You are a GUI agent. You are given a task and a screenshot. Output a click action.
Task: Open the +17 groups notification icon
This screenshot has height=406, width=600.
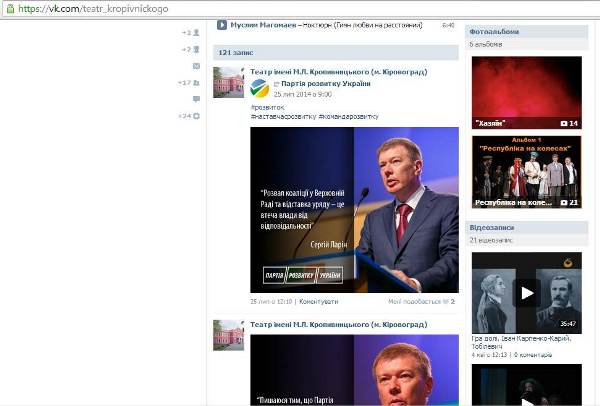(x=196, y=83)
